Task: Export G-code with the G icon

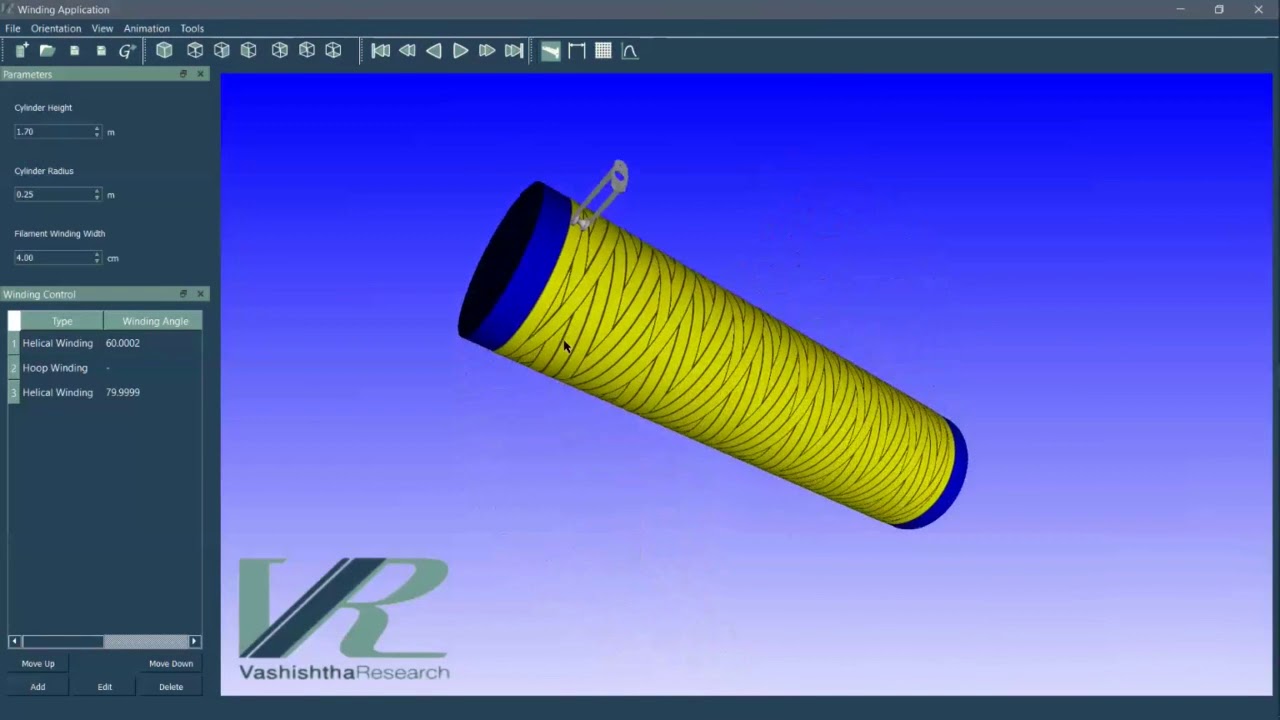Action: coord(127,51)
